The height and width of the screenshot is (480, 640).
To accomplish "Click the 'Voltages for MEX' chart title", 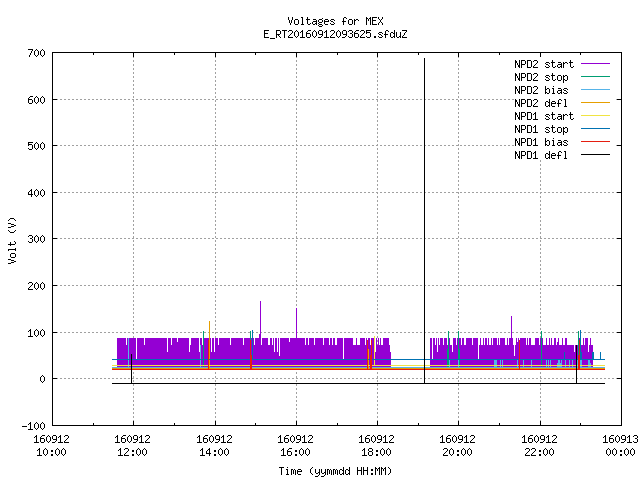I will [x=335, y=21].
